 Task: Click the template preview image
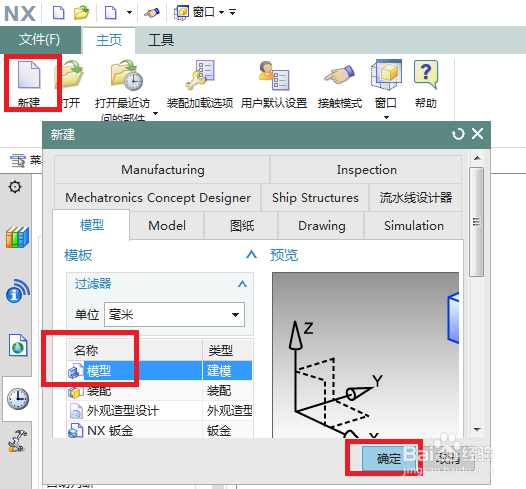366,355
